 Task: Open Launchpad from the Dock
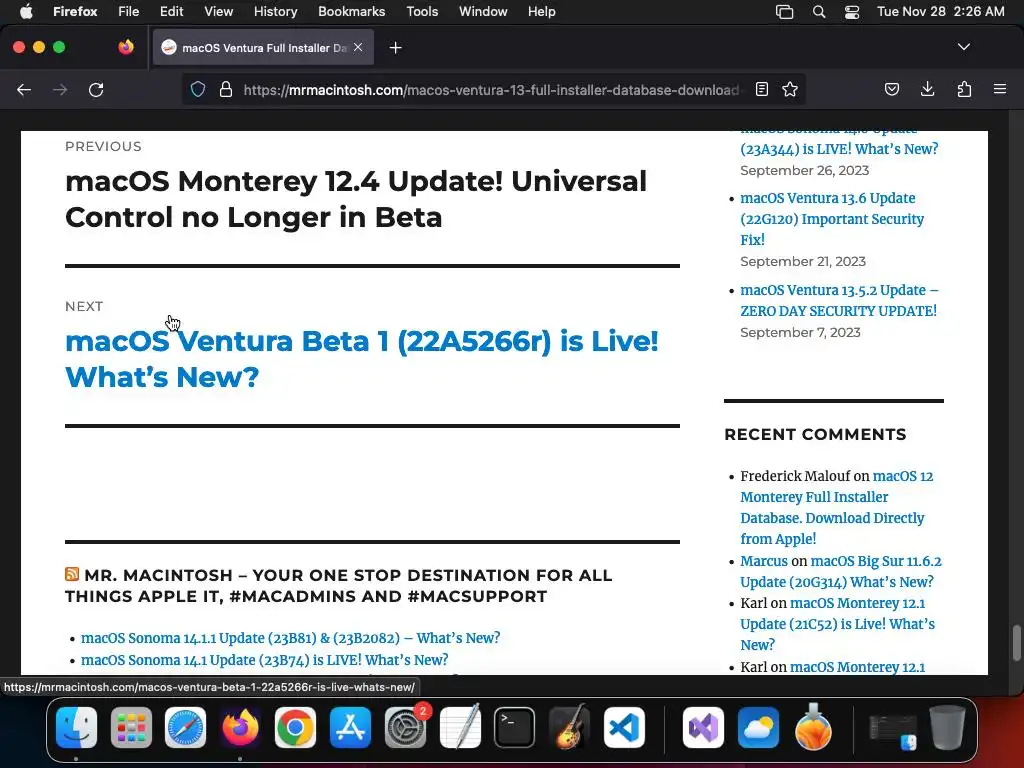click(x=131, y=728)
